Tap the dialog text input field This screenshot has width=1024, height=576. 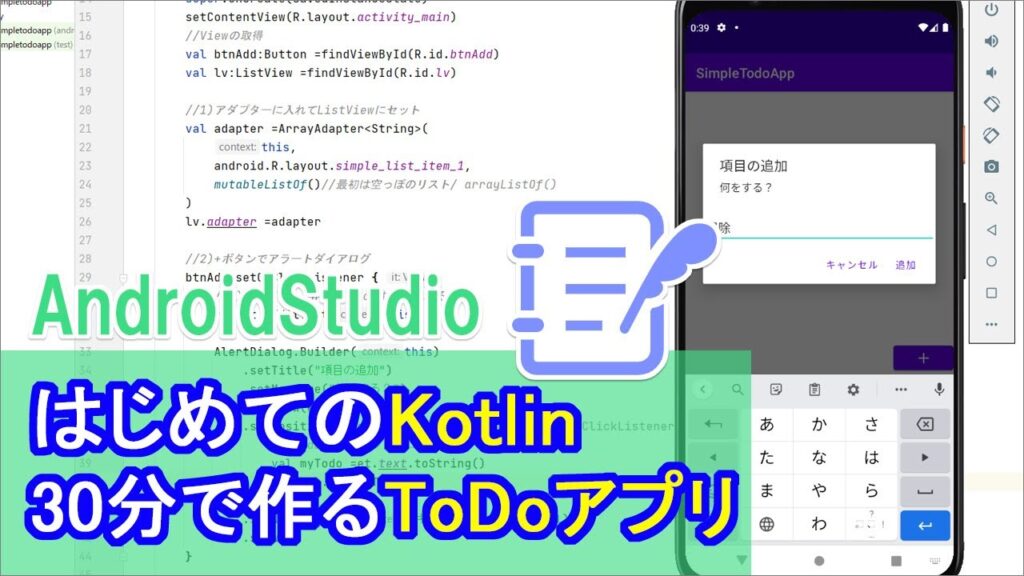click(824, 228)
